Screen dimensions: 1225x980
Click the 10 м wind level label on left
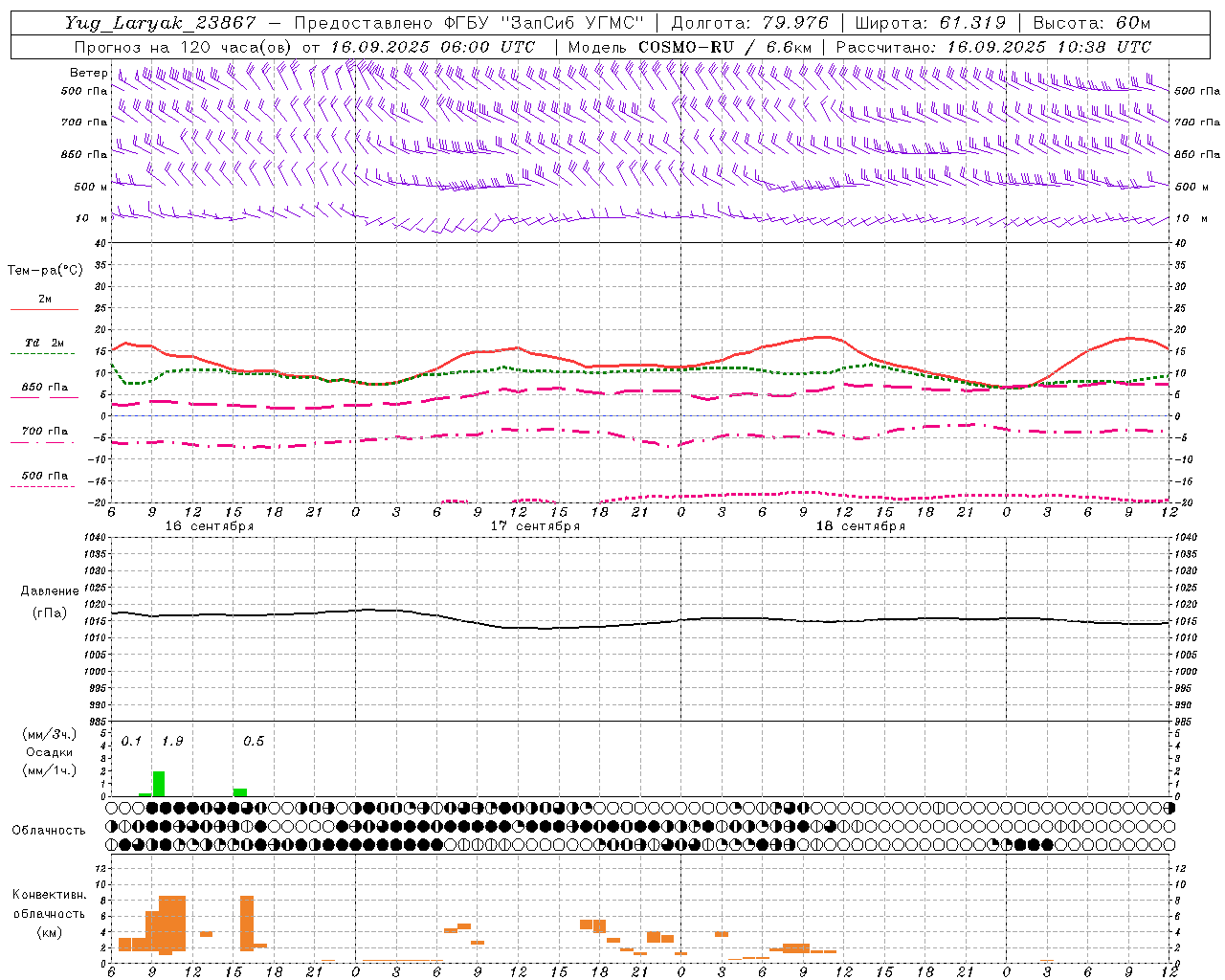click(93, 219)
